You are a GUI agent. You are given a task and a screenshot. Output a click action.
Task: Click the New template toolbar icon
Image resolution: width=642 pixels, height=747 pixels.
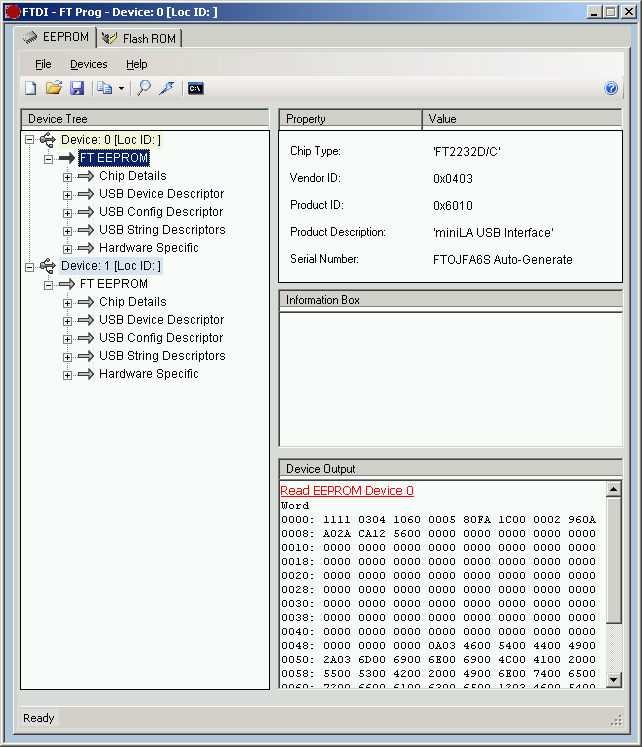30,88
